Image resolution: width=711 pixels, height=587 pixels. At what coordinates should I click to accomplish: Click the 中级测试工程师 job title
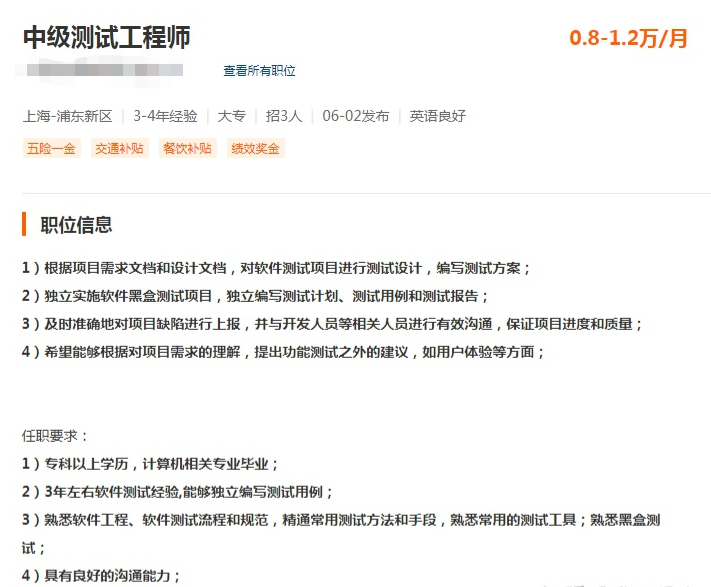tap(107, 37)
